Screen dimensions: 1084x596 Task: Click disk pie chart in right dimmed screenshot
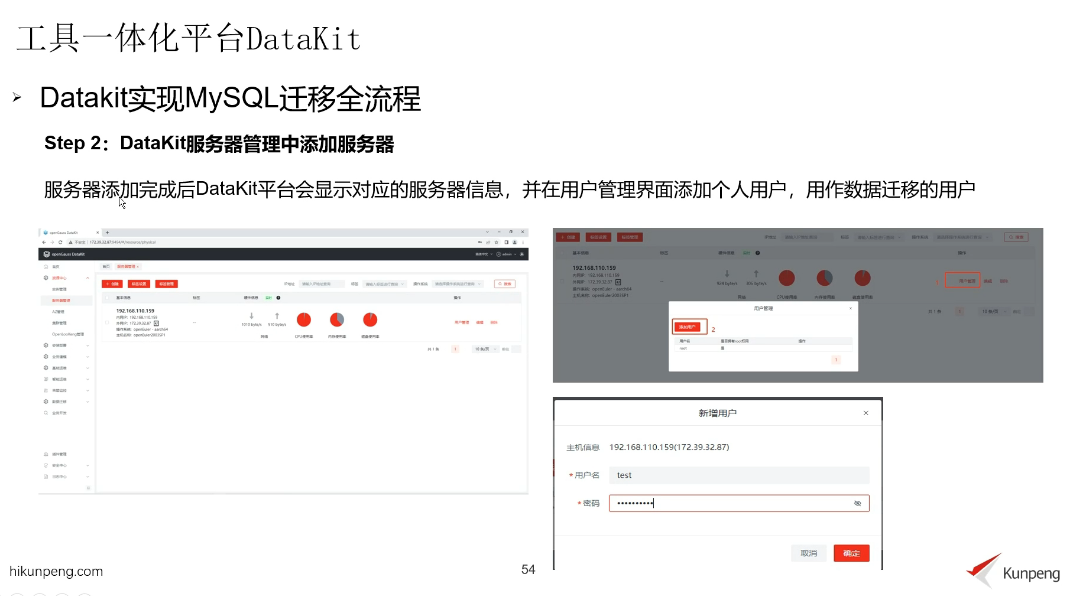click(x=862, y=278)
